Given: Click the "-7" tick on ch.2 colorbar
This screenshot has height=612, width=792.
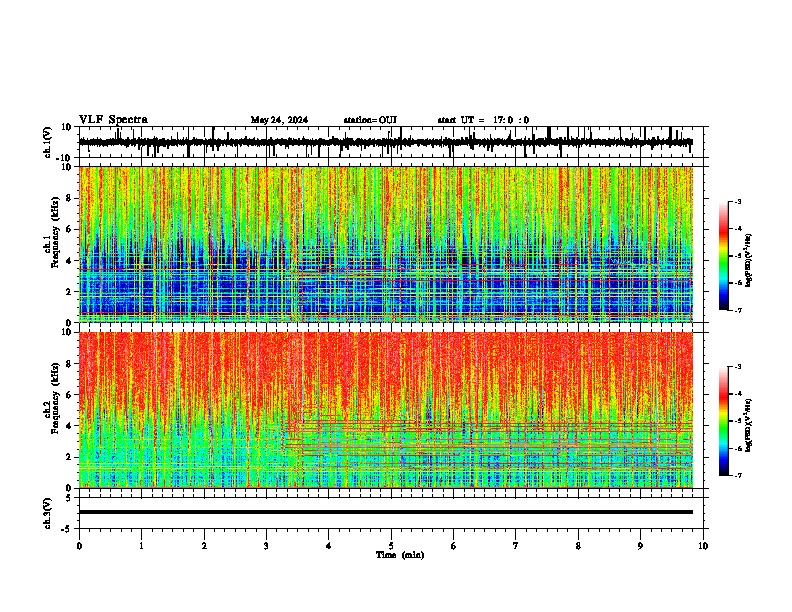Looking at the screenshot, I should click(x=738, y=476).
